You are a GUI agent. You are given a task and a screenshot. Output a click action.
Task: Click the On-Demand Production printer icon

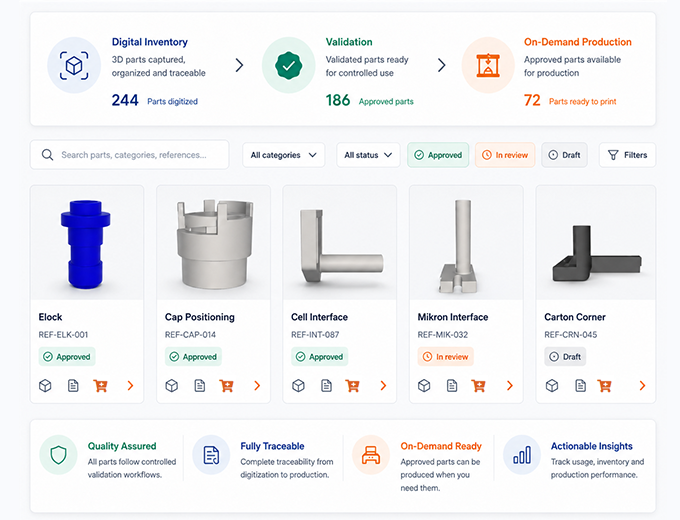488,65
